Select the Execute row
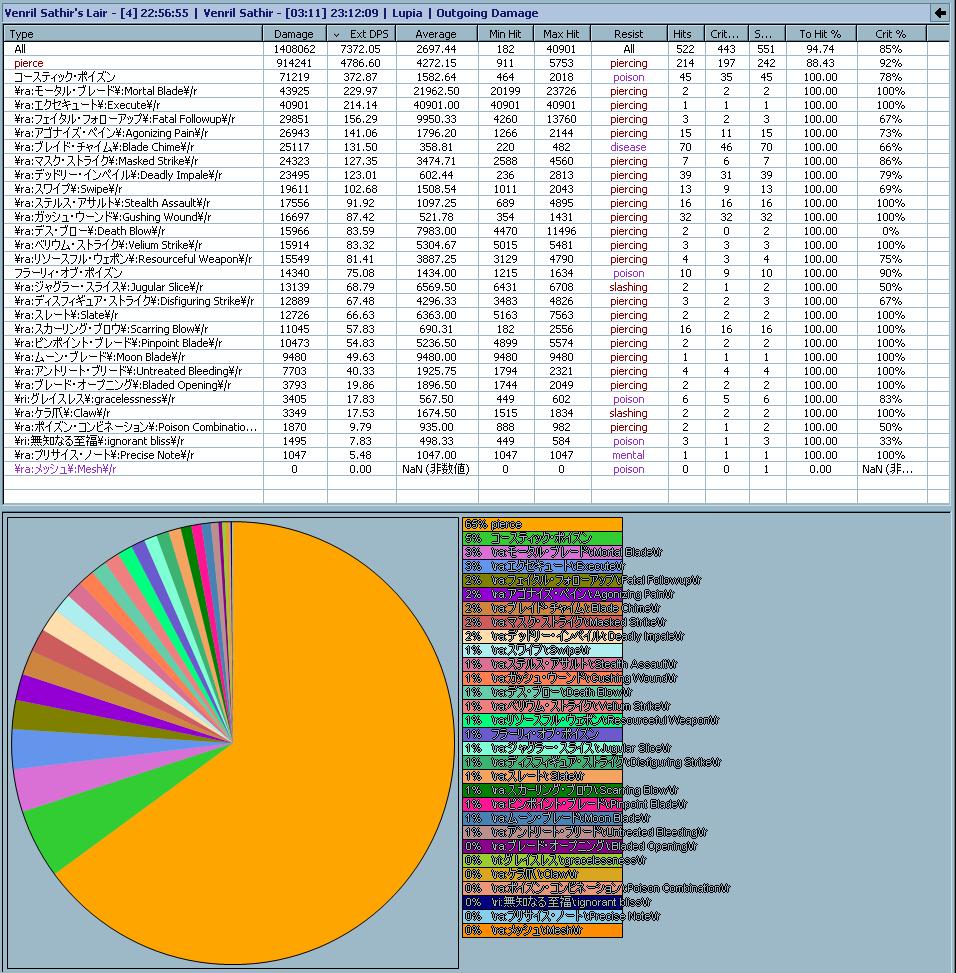Image resolution: width=956 pixels, height=973 pixels. [x=476, y=105]
